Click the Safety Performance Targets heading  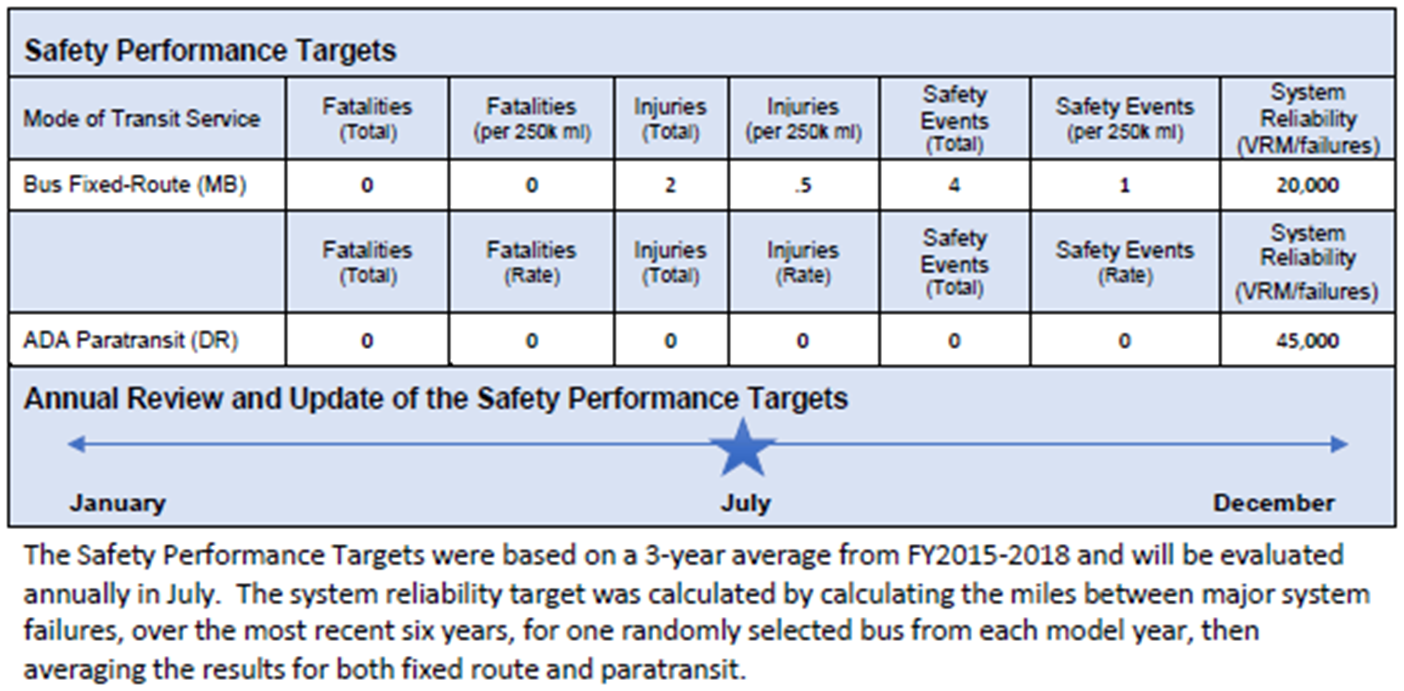[210, 51]
